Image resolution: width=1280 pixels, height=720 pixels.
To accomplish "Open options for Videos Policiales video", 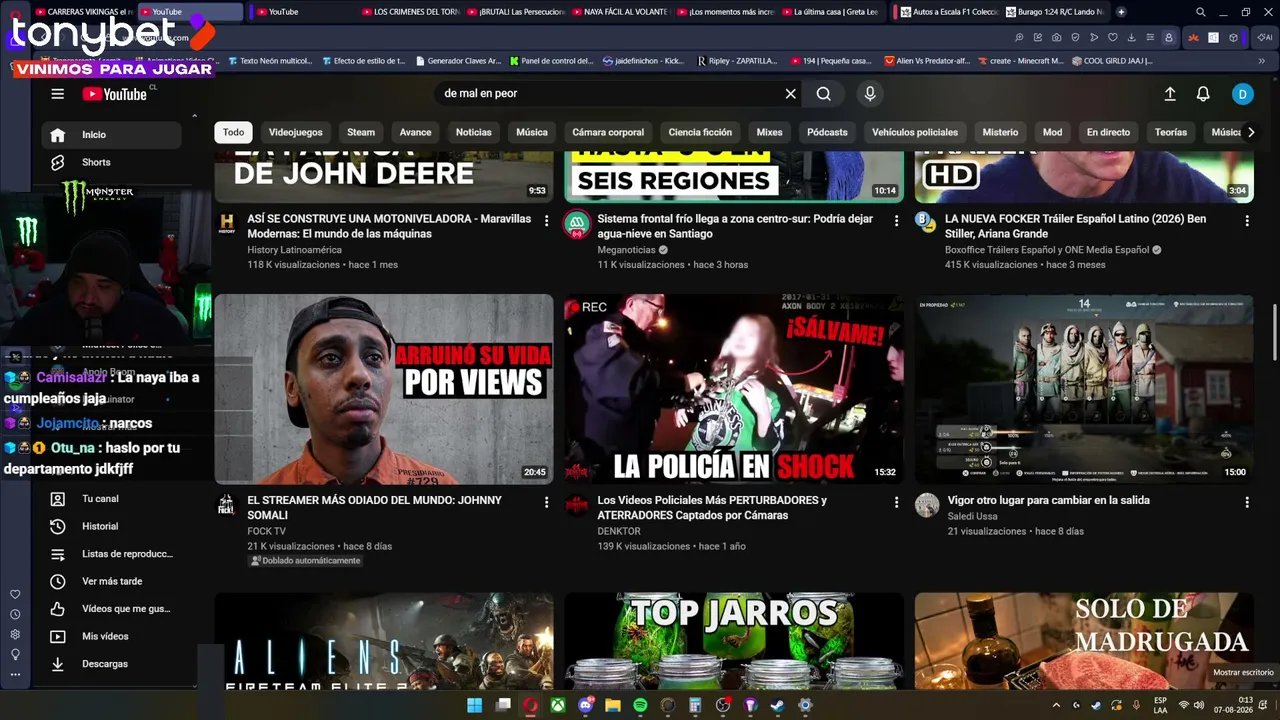I will (x=896, y=502).
